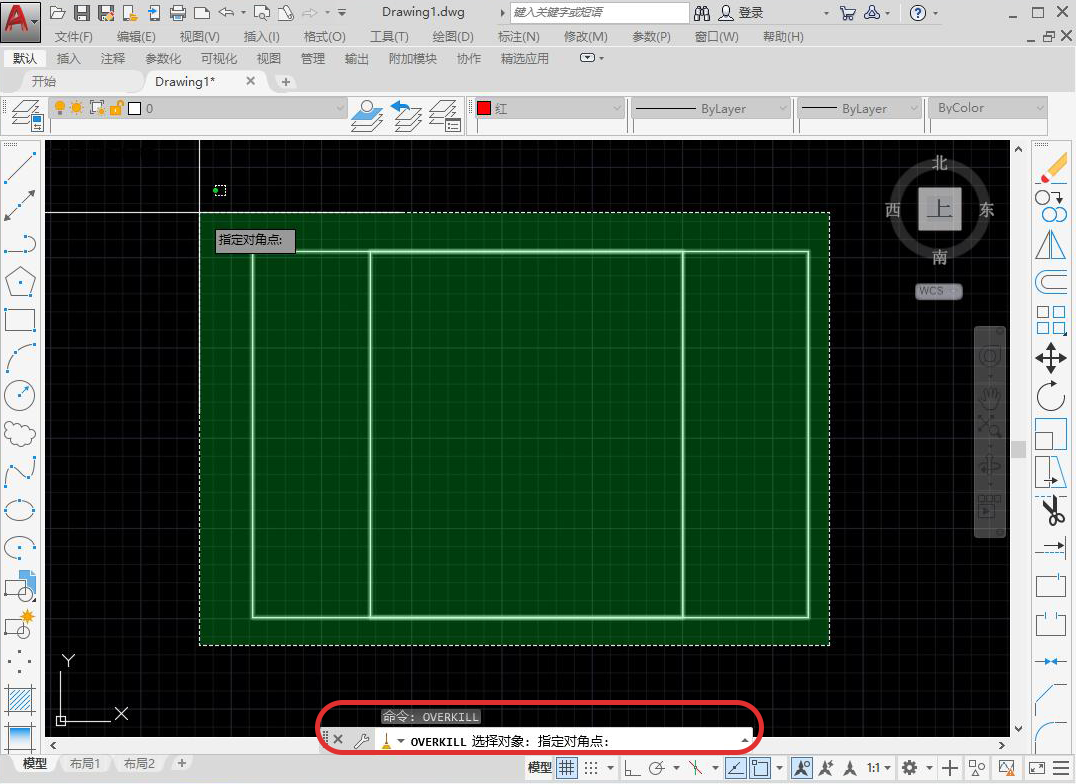Viewport: 1076px width, 784px height.
Task: Open the Layer Properties manager icon
Action: 26,115
